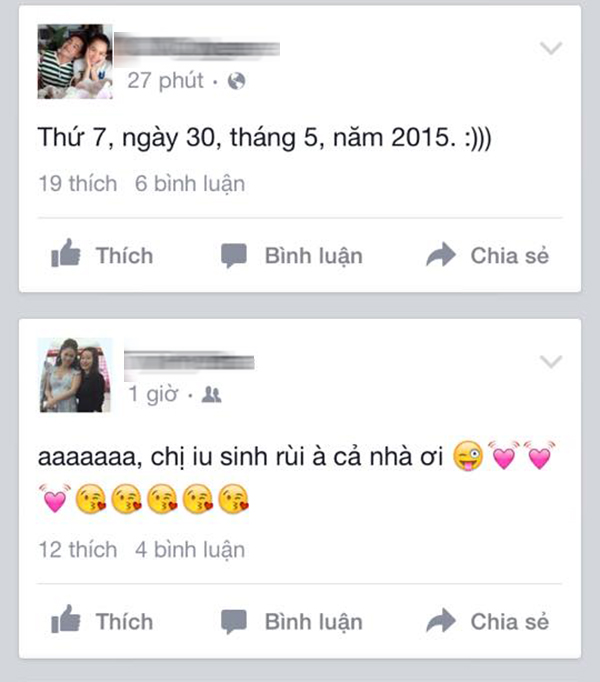Open the 4 bình luận comments link

pos(190,550)
